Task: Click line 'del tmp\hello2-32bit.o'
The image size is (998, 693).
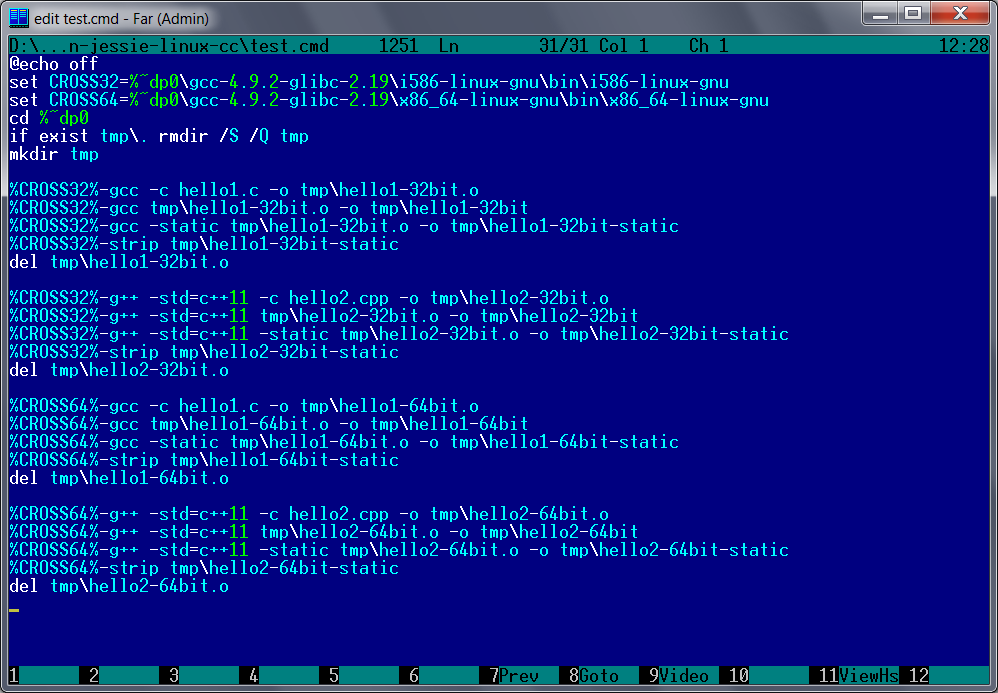Action: [x=119, y=370]
